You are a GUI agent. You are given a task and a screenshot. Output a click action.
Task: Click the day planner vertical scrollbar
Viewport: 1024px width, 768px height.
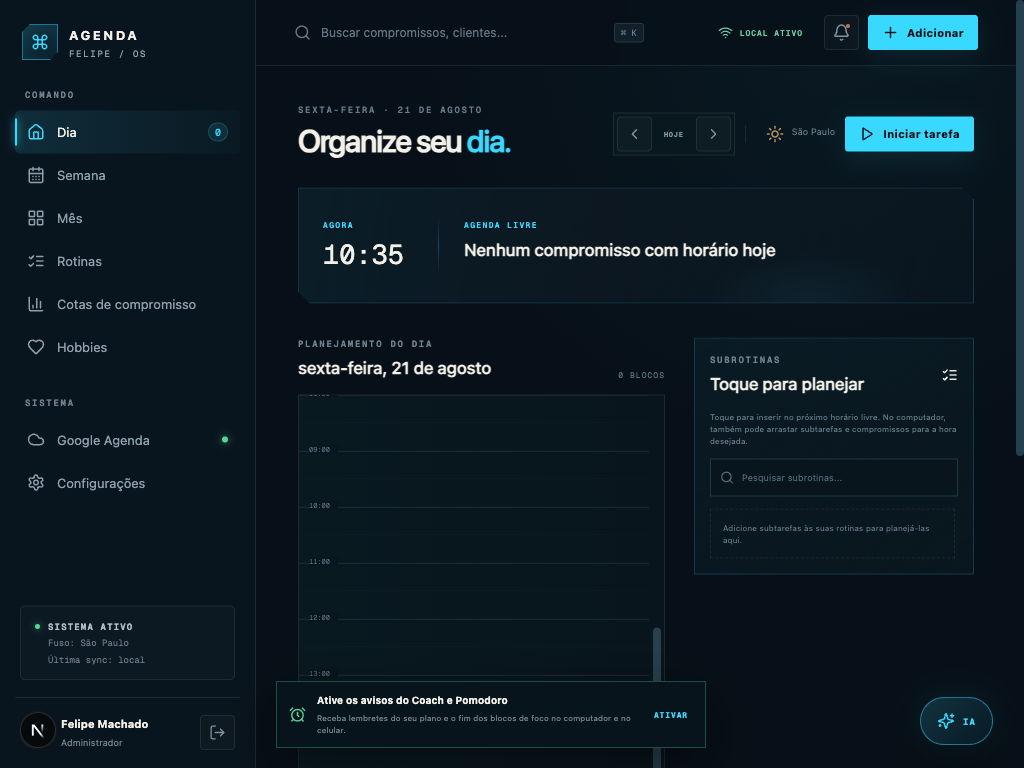pyautogui.click(x=657, y=696)
